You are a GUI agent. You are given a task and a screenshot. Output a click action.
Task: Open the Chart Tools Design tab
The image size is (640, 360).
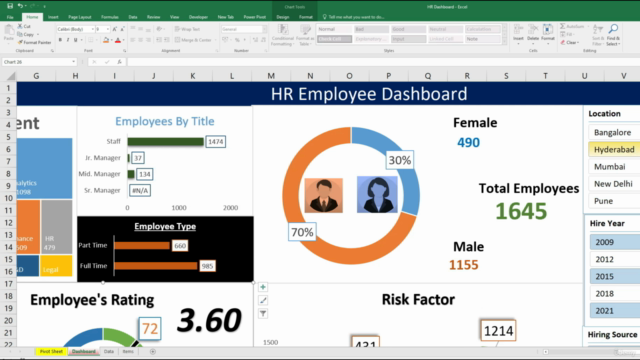282,17
